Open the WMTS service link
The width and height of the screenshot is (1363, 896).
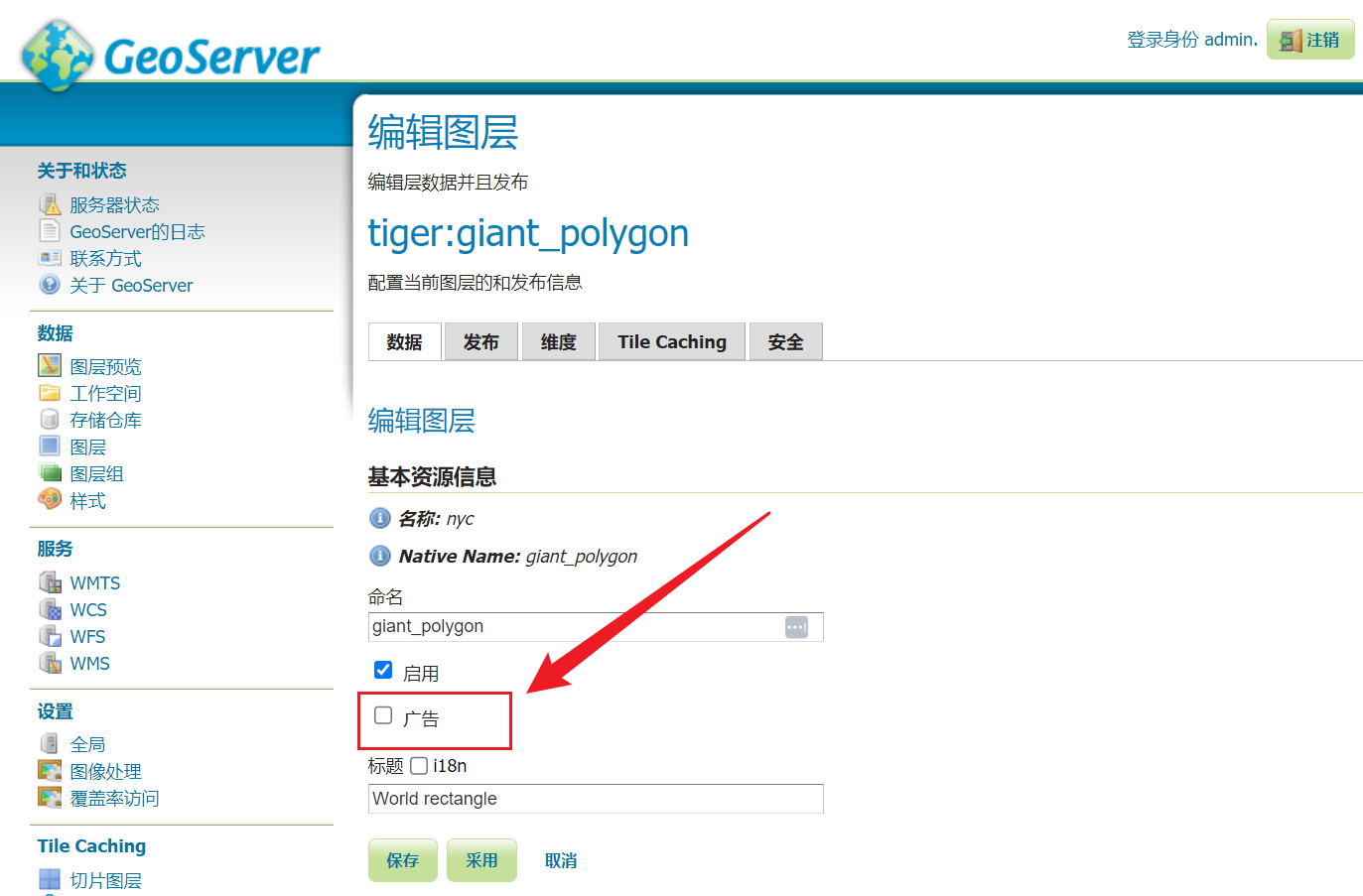[x=94, y=583]
